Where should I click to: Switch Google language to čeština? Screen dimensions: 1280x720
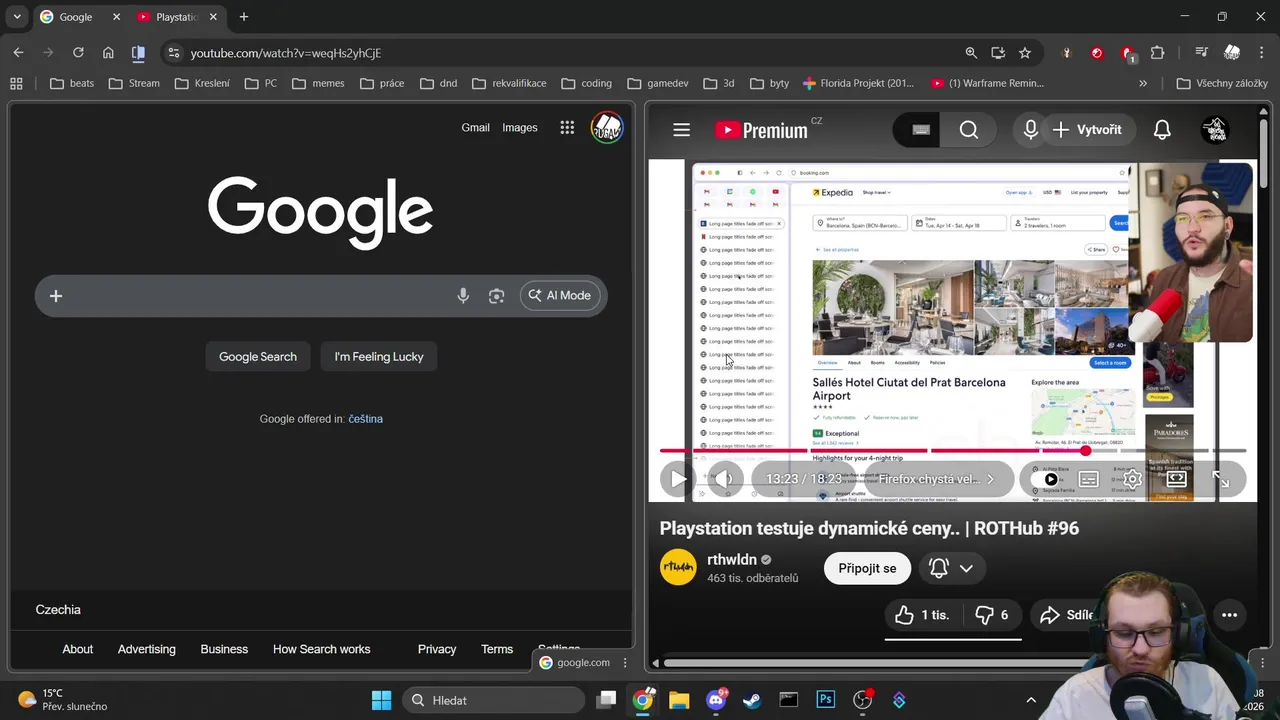(x=365, y=419)
